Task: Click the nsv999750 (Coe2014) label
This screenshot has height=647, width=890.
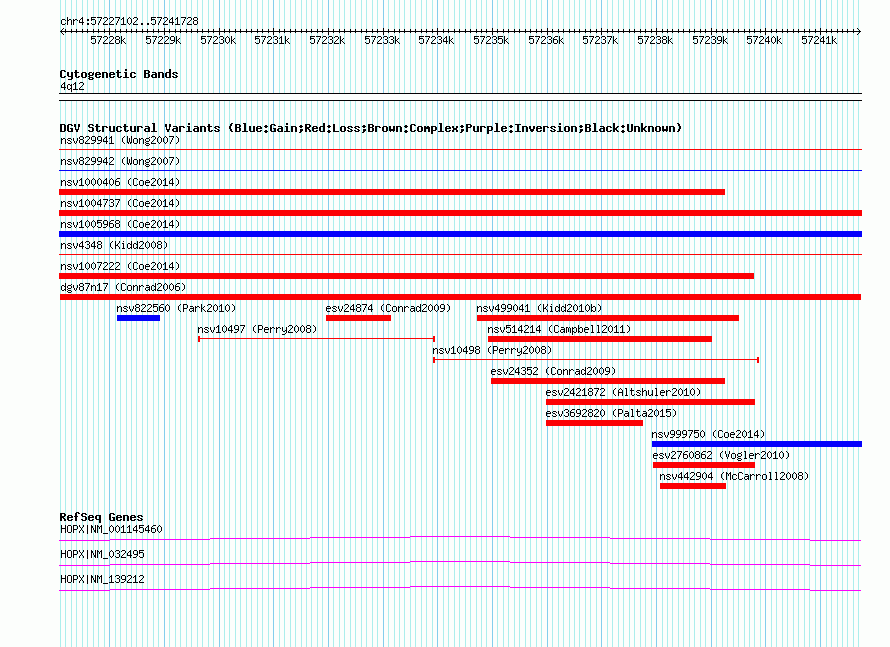Action: (x=708, y=434)
